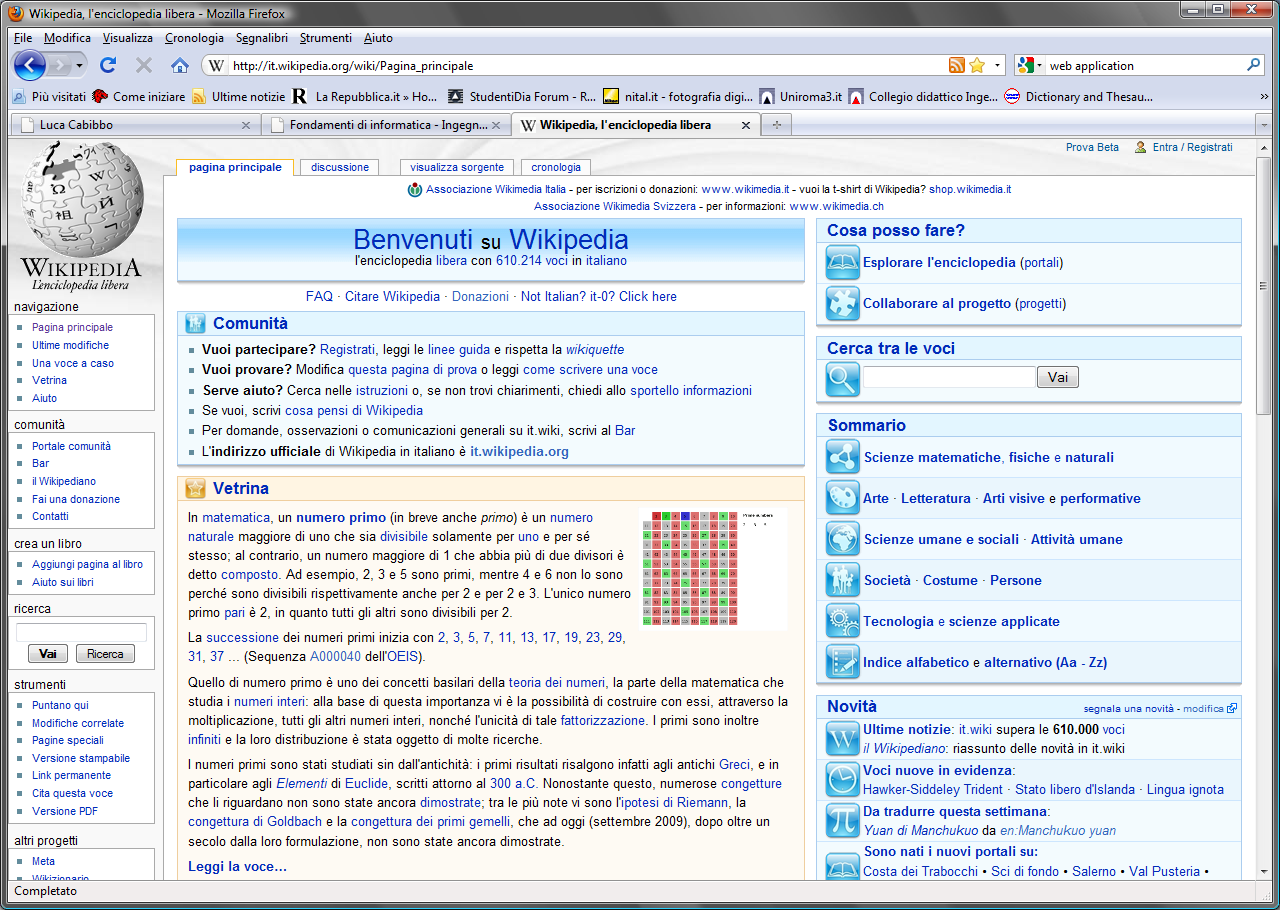Click the stop loading X icon
The image size is (1280, 910).
[x=144, y=65]
